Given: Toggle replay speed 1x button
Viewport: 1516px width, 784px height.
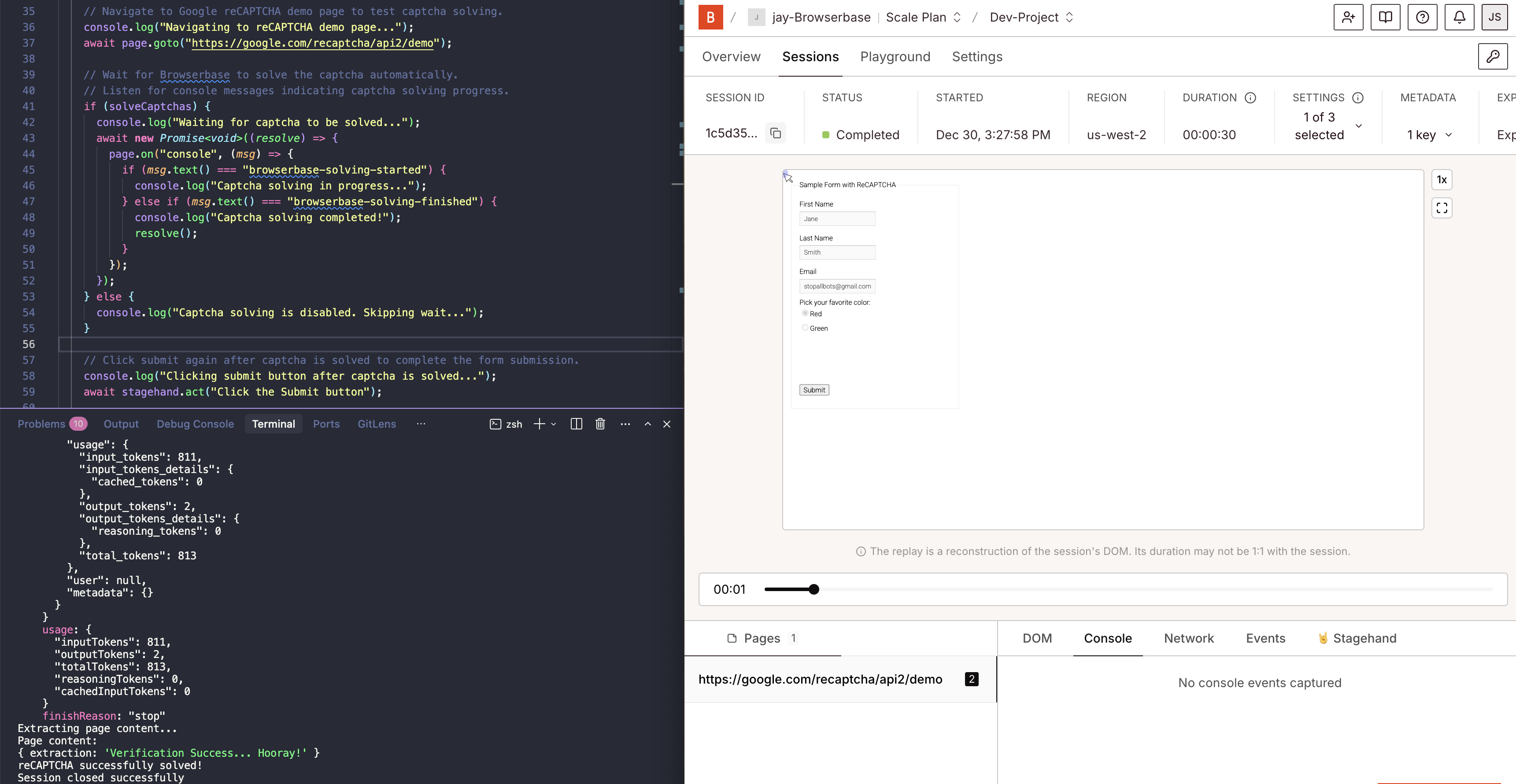Looking at the screenshot, I should tap(1442, 180).
